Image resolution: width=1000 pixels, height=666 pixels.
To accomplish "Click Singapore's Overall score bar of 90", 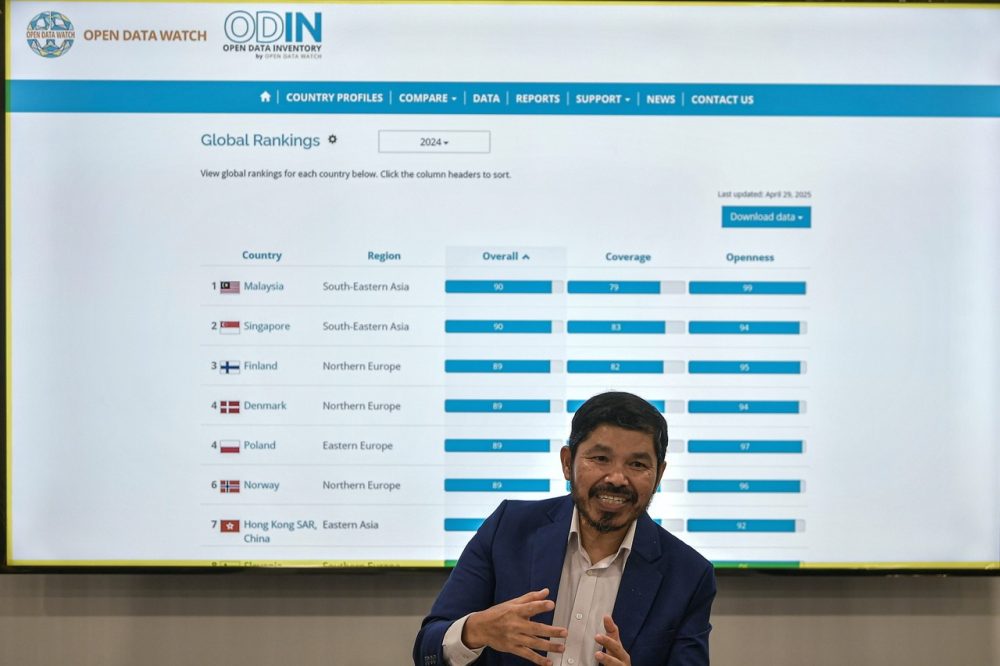I will coord(504,327).
